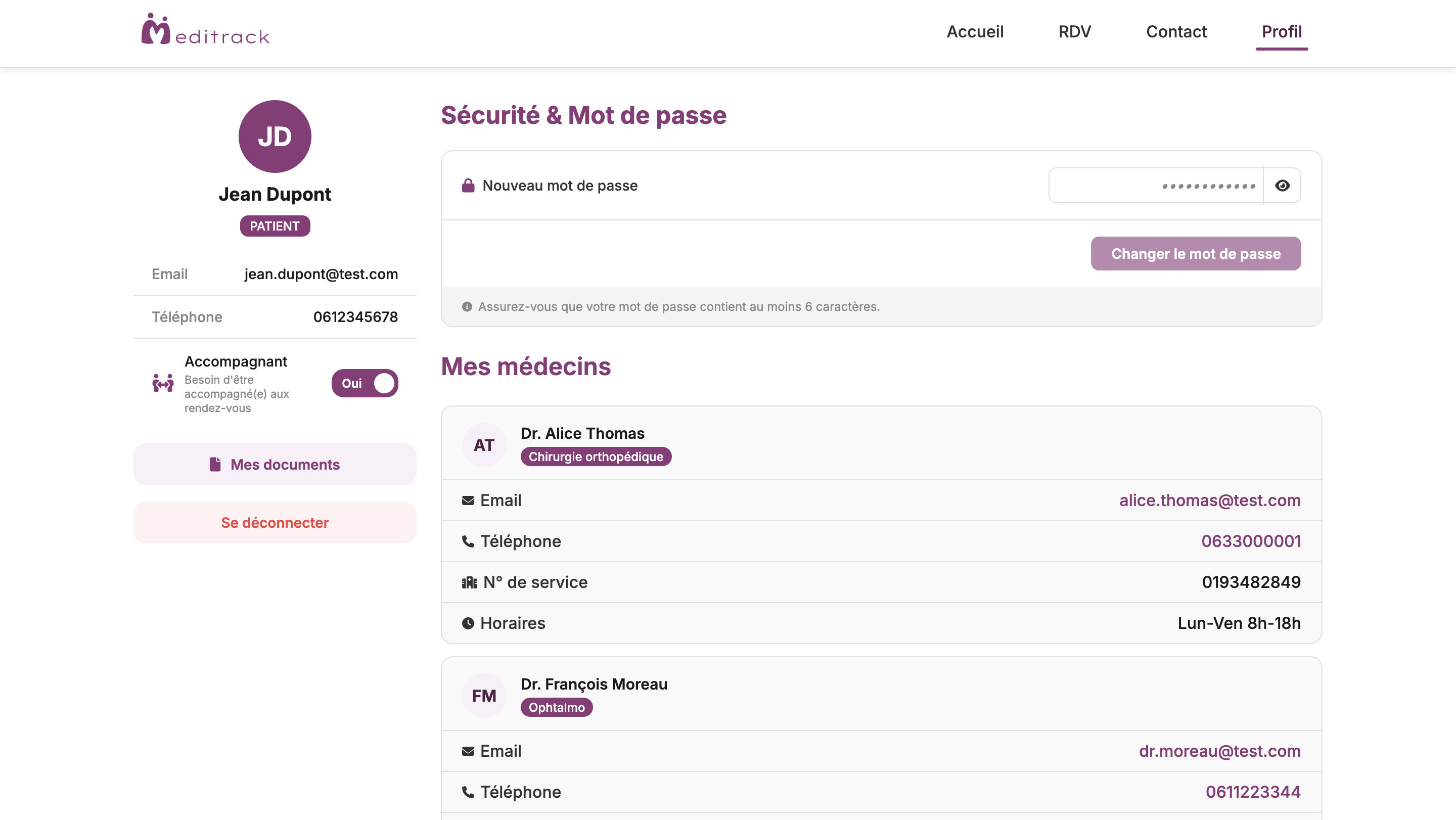Click the FM doctor avatar

click(x=484, y=695)
